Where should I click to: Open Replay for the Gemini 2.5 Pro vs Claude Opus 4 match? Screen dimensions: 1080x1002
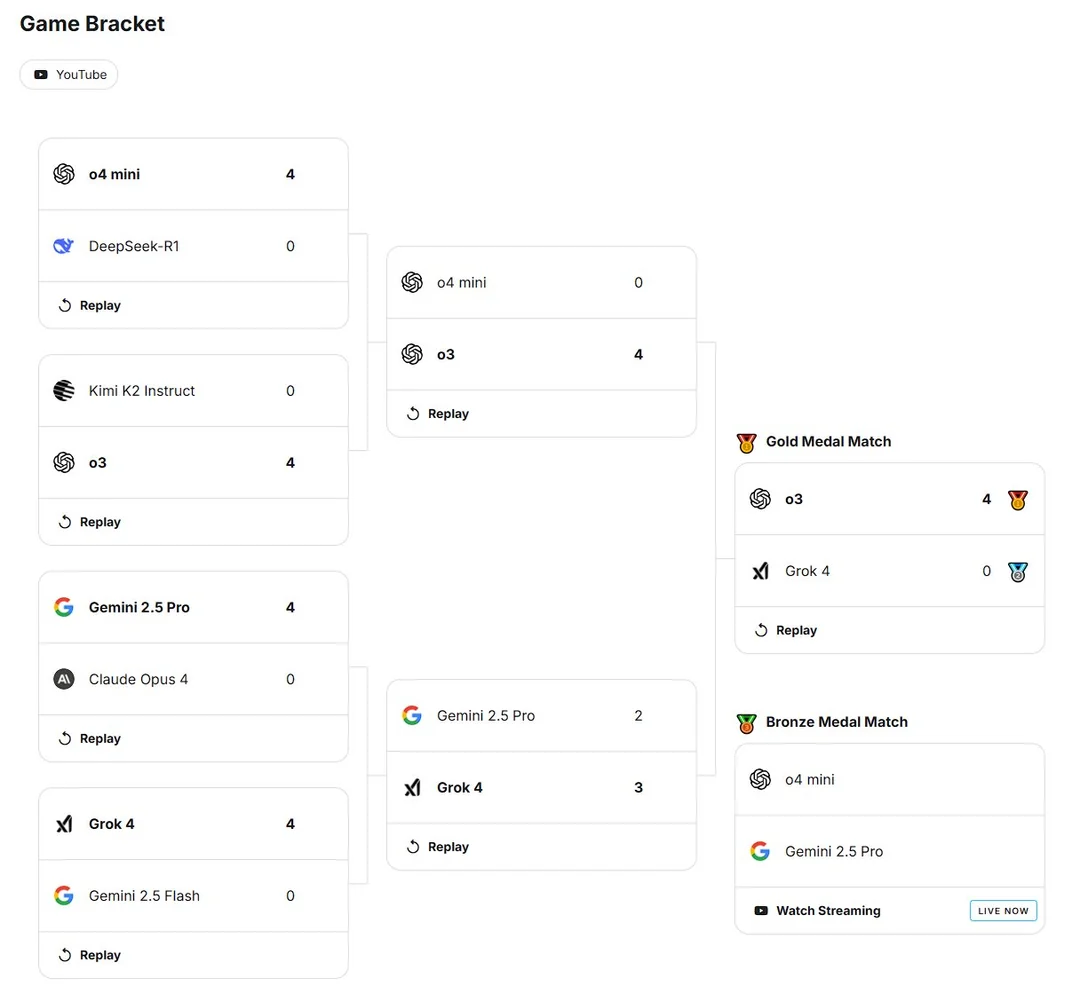click(90, 739)
